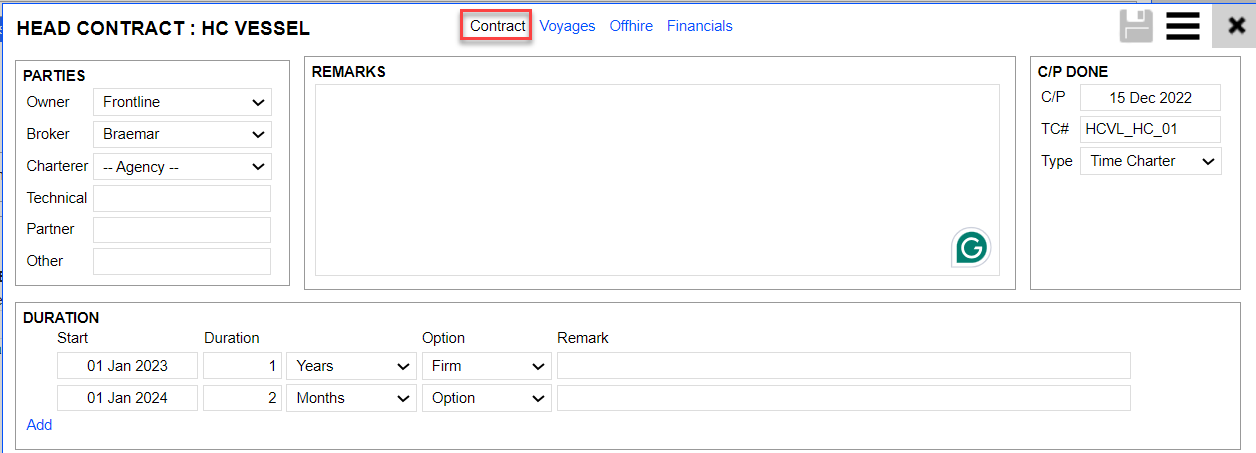Viewport: 1256px width, 453px height.
Task: Open the Firm option dropdown
Action: click(x=486, y=366)
